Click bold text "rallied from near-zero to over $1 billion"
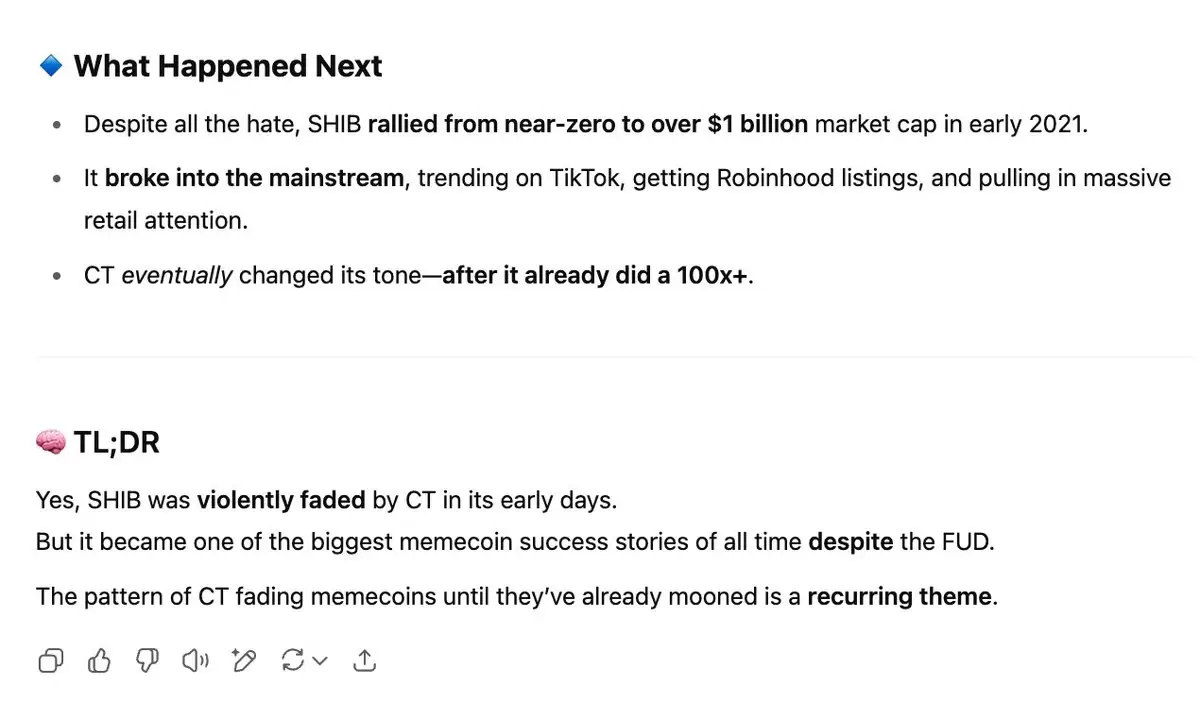The image size is (1200, 703). coord(588,125)
